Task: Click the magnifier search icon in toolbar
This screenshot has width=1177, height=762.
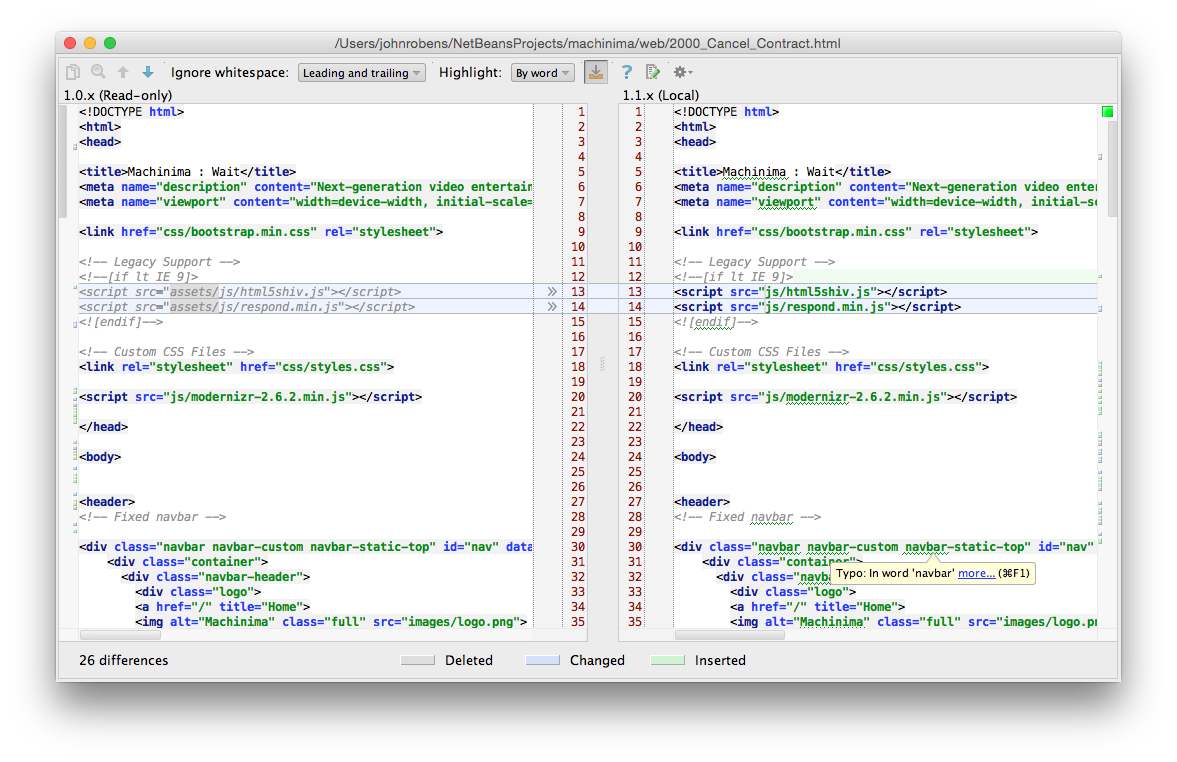Action: click(98, 72)
